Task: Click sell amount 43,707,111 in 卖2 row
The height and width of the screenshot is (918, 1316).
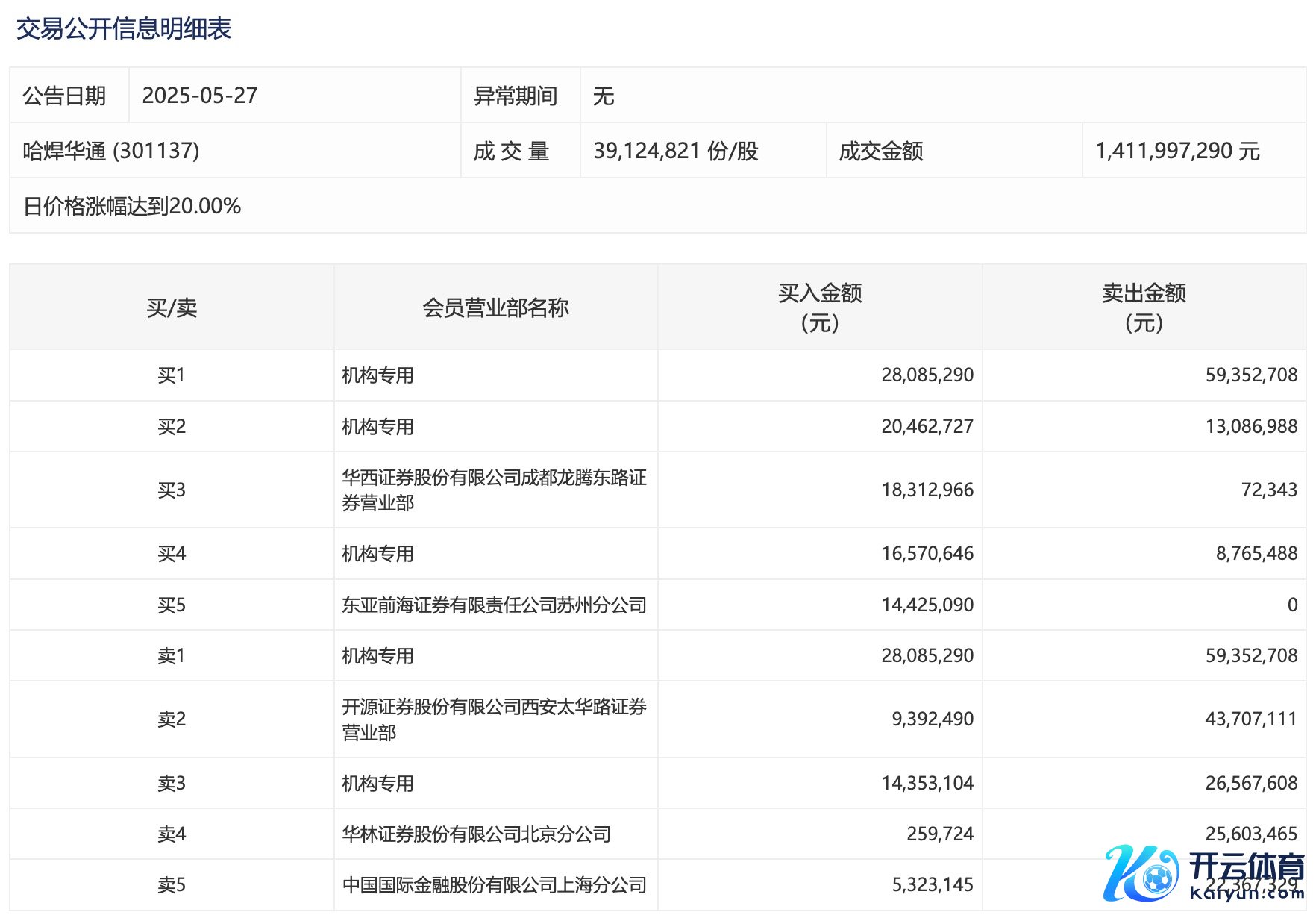Action: click(1250, 719)
